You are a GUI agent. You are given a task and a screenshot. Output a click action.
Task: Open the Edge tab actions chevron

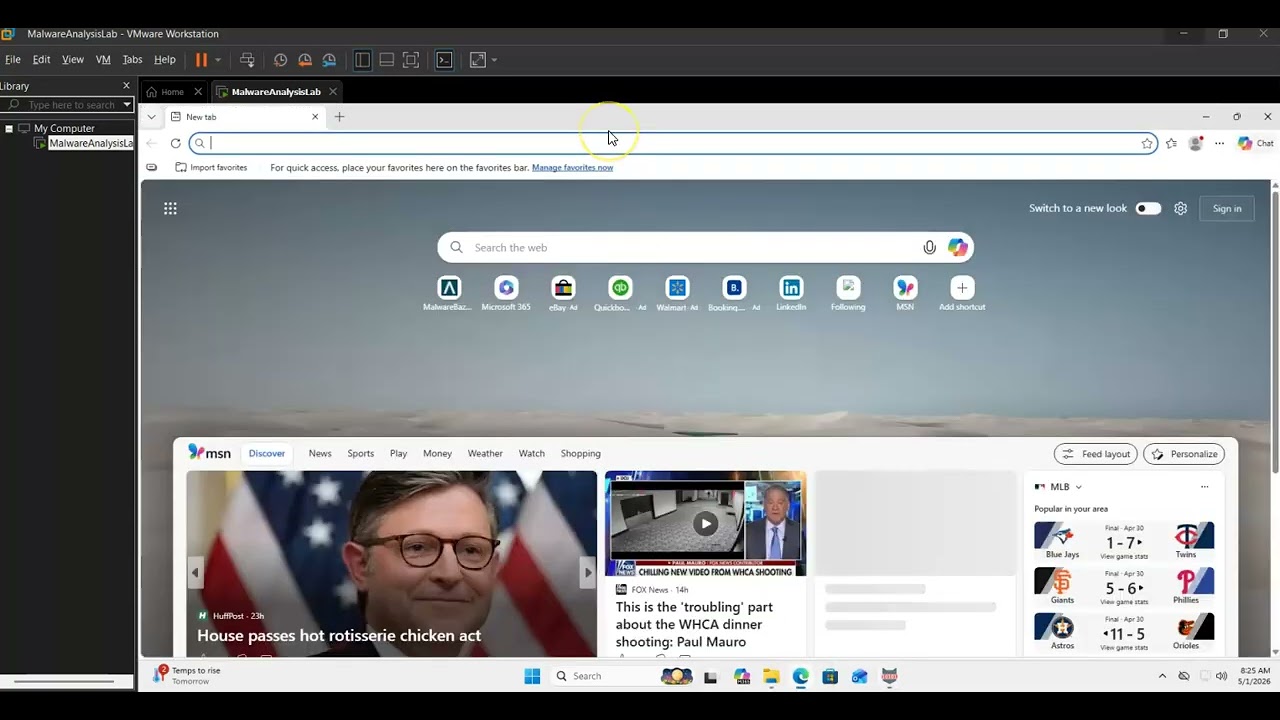151,117
